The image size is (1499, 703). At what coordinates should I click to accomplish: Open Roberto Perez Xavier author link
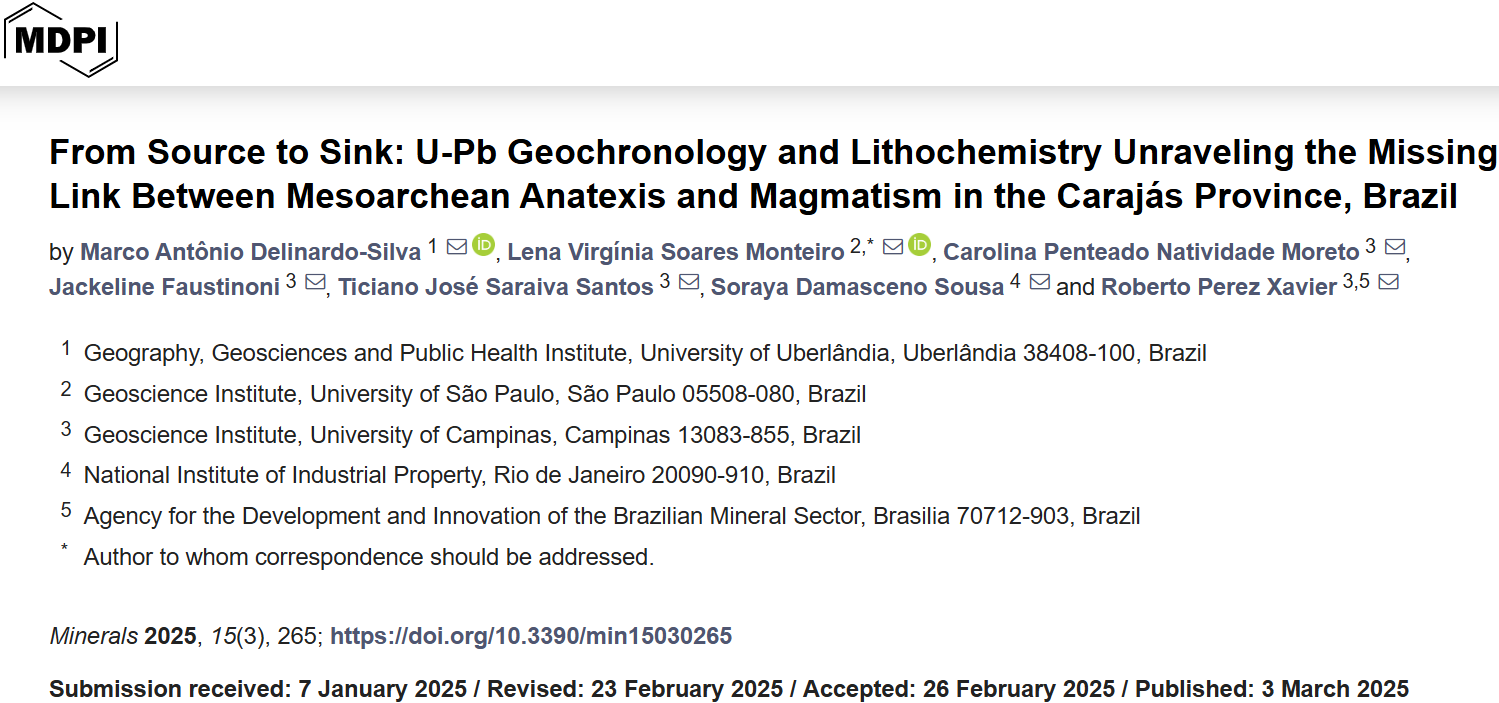(x=1219, y=288)
